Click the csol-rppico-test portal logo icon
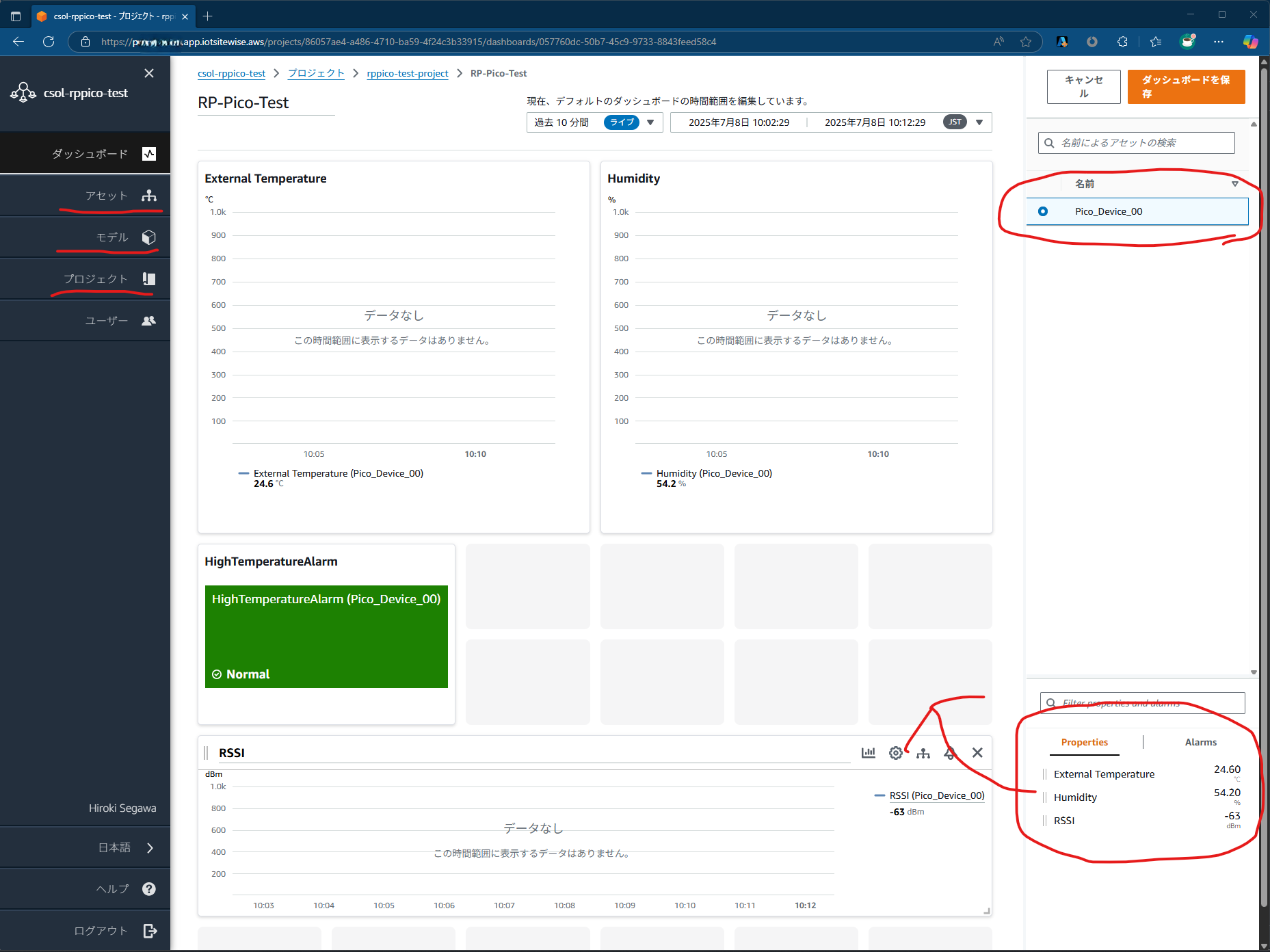The image size is (1270, 952). coord(23,92)
